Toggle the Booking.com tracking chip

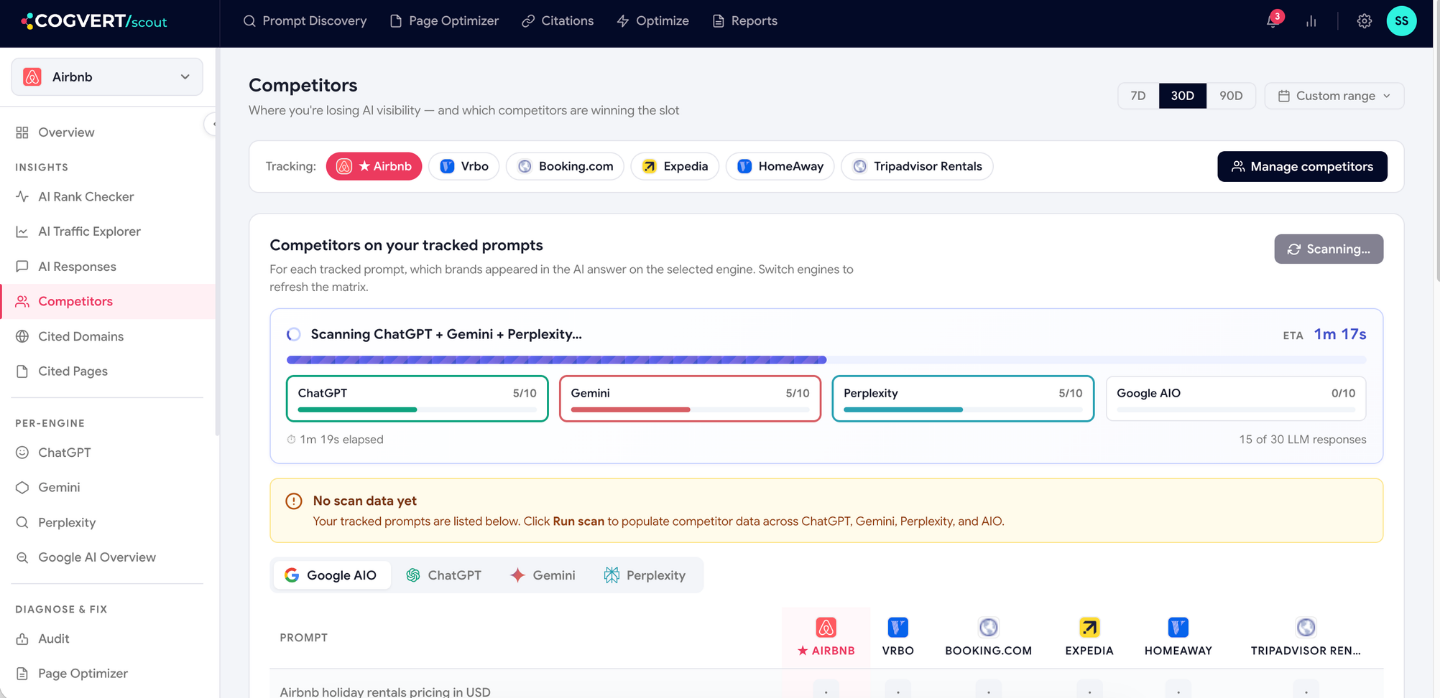tap(565, 166)
